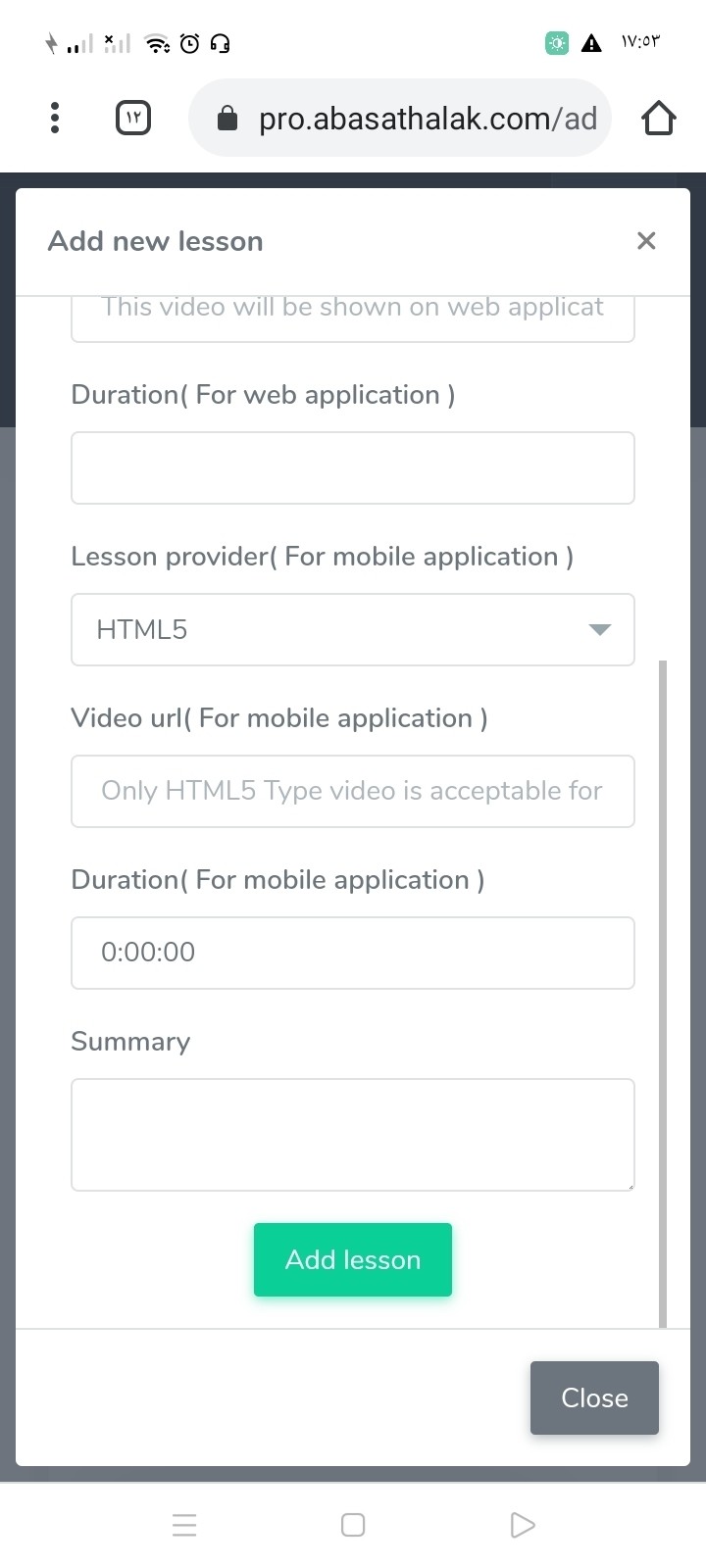Close the Add new lesson dialog with X
This screenshot has width=706, height=1568.
(x=645, y=241)
